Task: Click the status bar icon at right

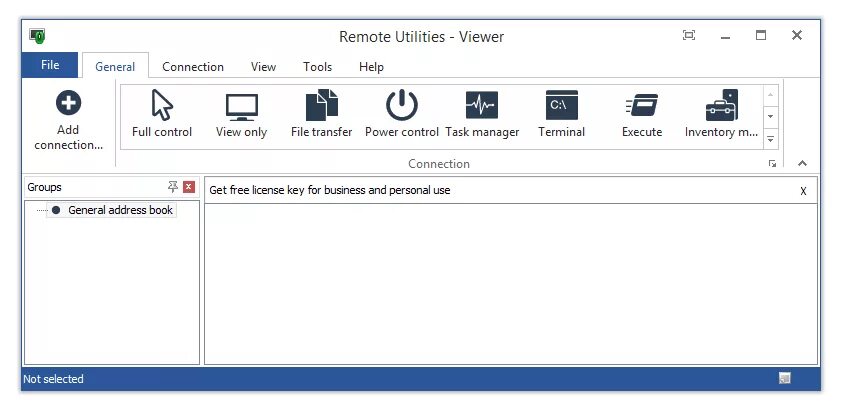Action: 784,379
